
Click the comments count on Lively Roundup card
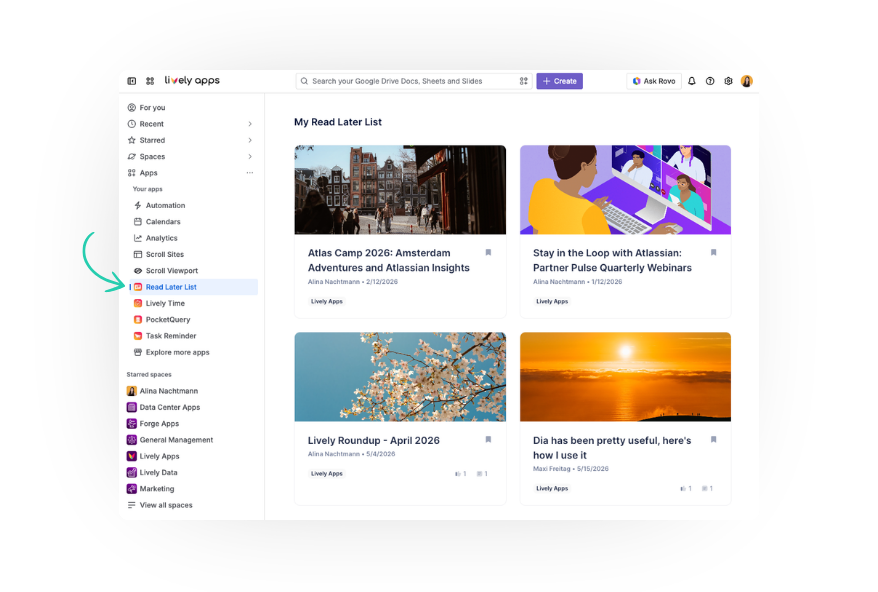point(482,474)
